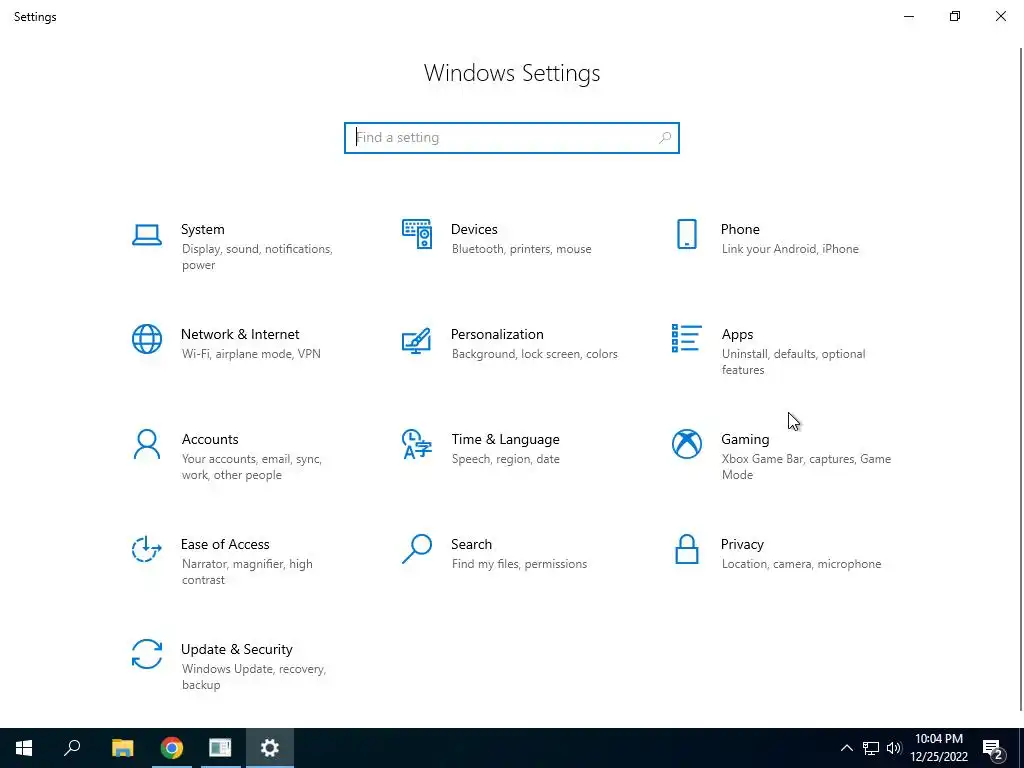Click 'Location, camera, microphone' text
Viewport: 1024px width, 768px height.
(801, 564)
